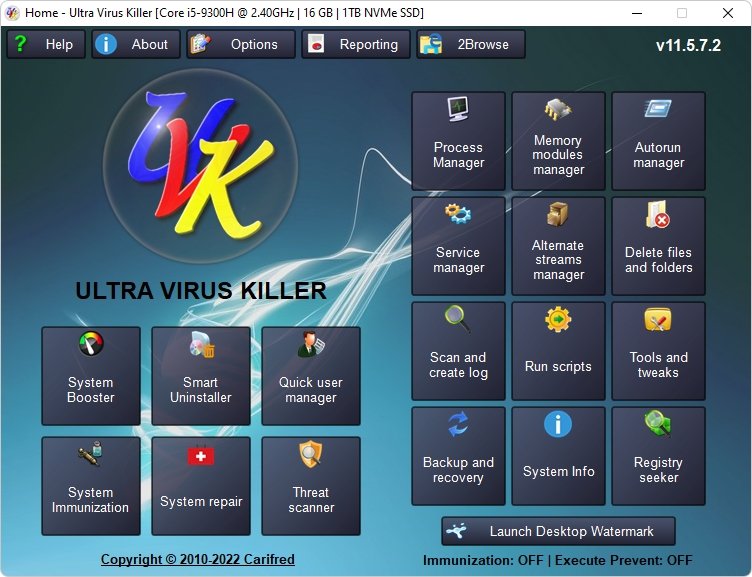Screen dimensions: 752x577
Task: Close the Ultra Virus Killer window
Action: pos(728,13)
